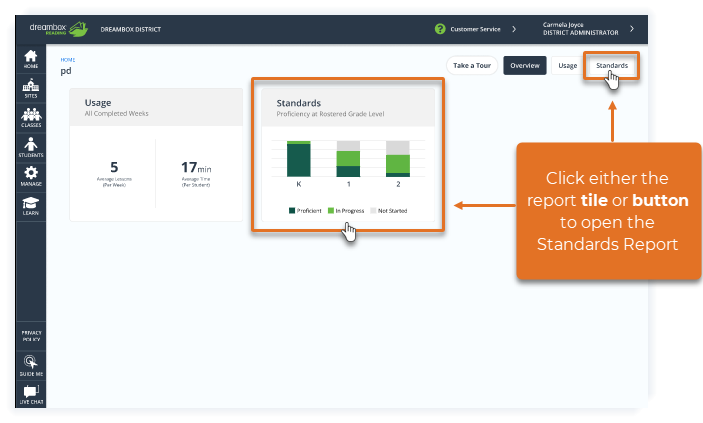Open the Classes sidebar icon
The height and width of the screenshot is (423, 703).
[x=31, y=118]
